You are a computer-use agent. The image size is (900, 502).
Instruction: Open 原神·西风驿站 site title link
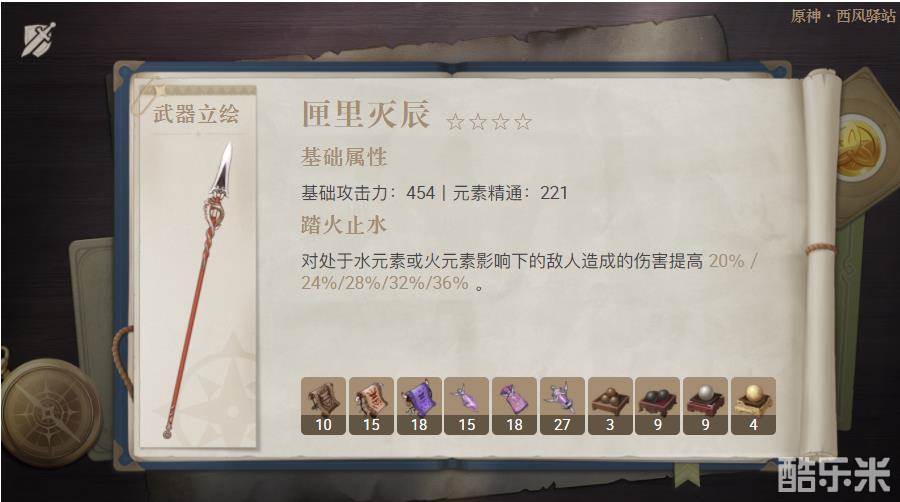tap(843, 15)
